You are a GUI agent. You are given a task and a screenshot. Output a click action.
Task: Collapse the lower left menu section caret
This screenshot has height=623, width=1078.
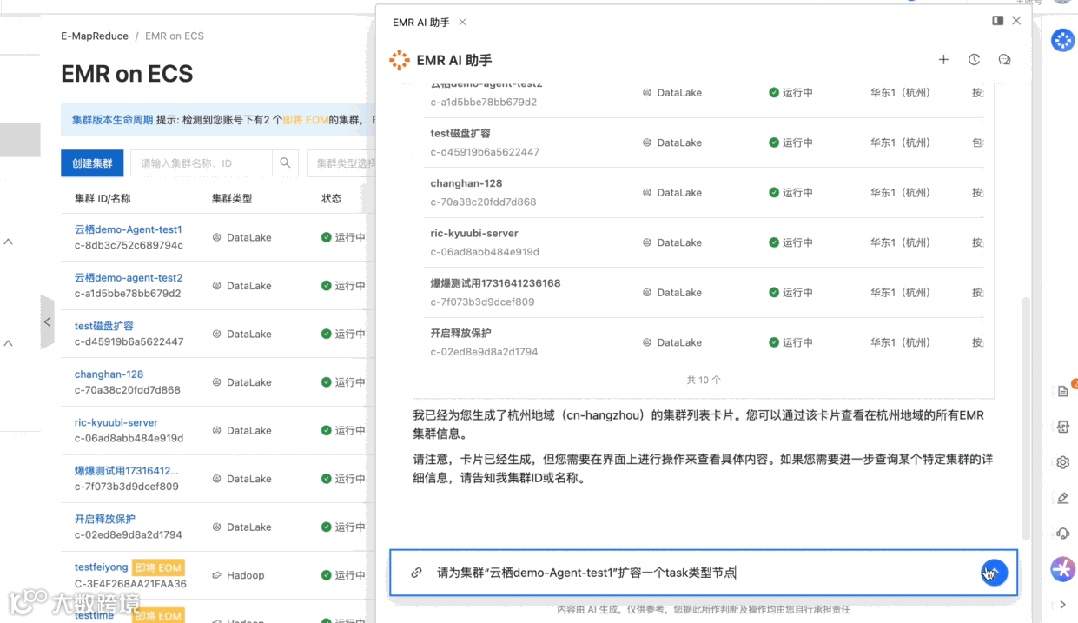pos(8,343)
